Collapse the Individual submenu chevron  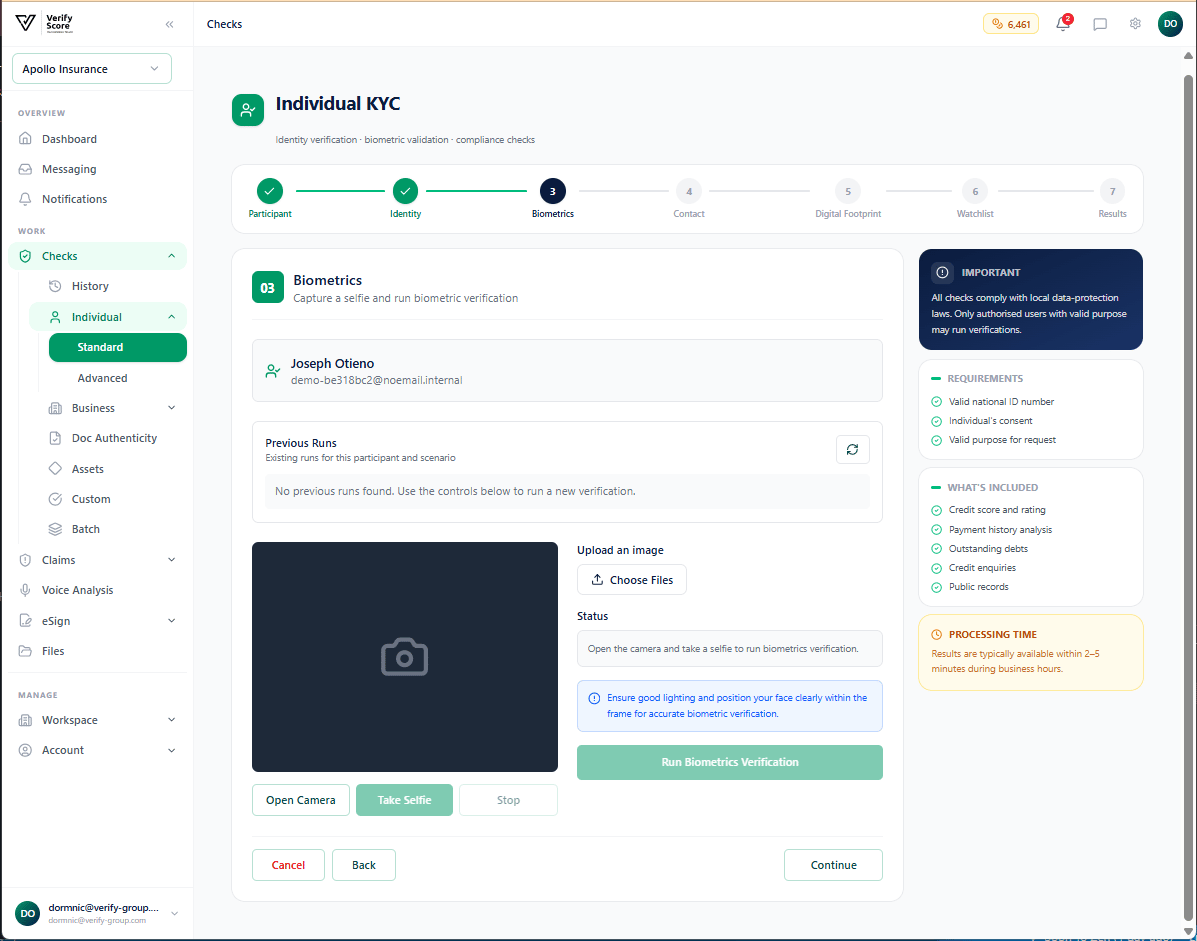(x=172, y=317)
